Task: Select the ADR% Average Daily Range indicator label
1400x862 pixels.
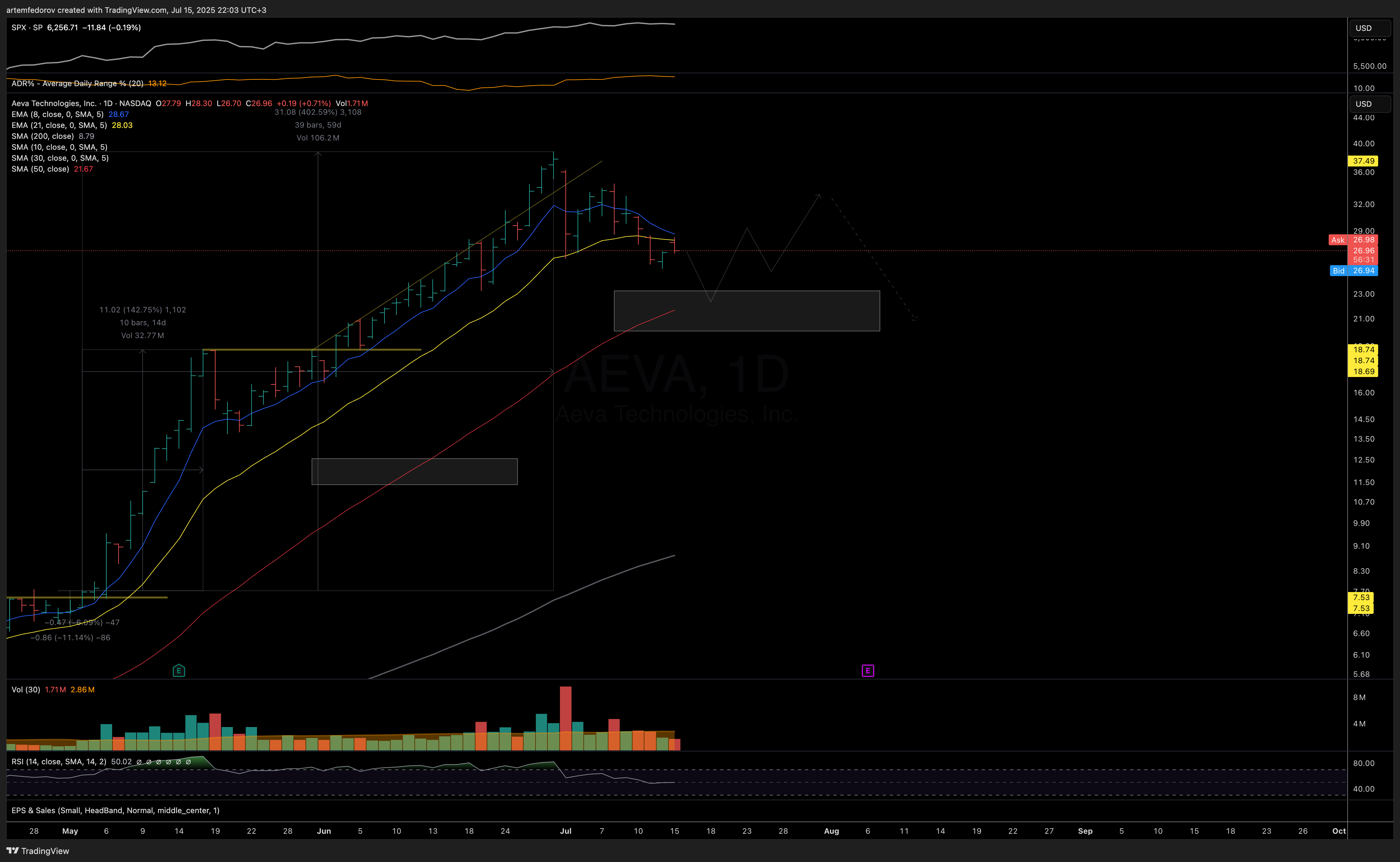Action: pyautogui.click(x=77, y=83)
